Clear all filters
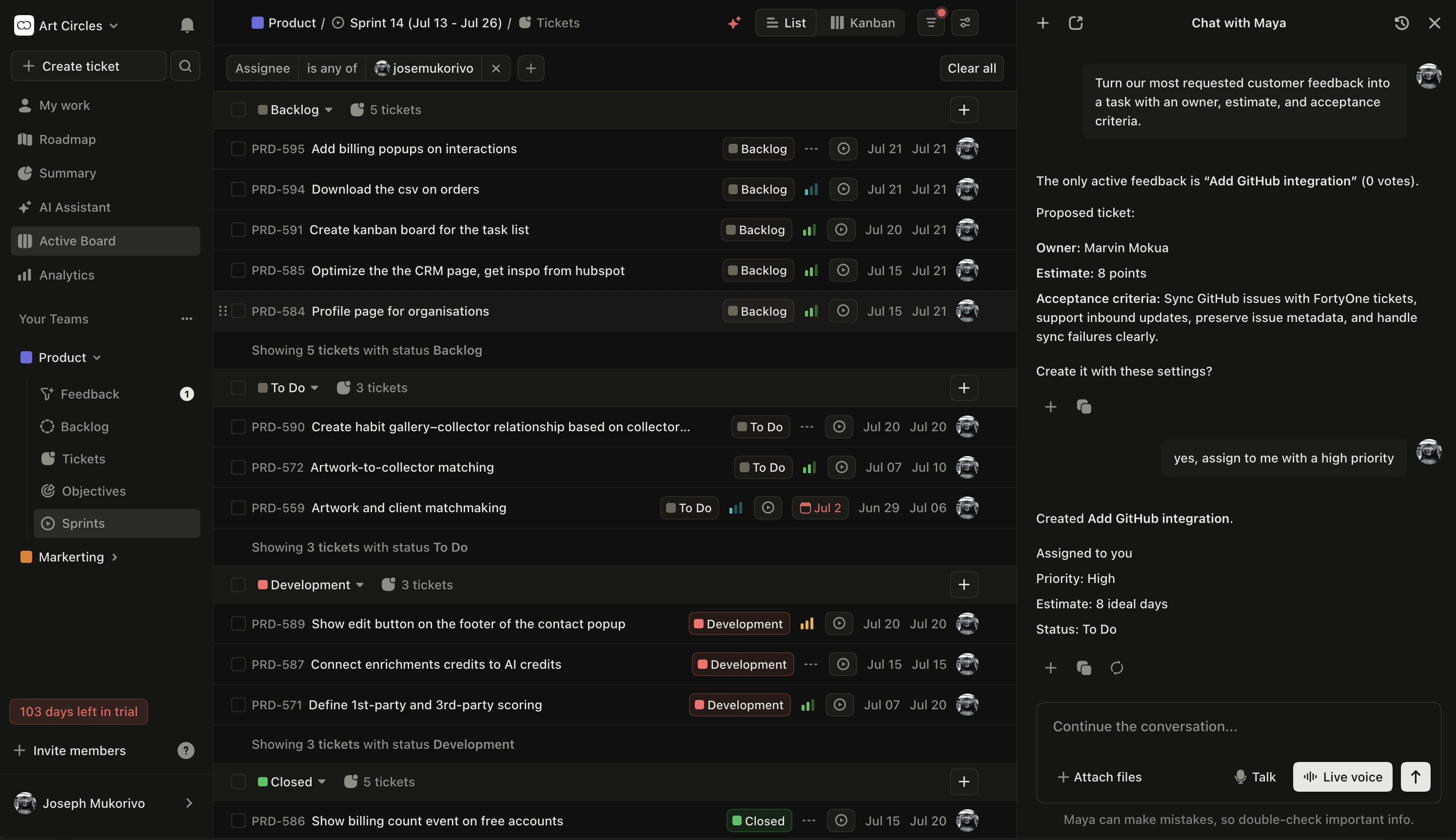Image resolution: width=1456 pixels, height=840 pixels. coord(972,68)
